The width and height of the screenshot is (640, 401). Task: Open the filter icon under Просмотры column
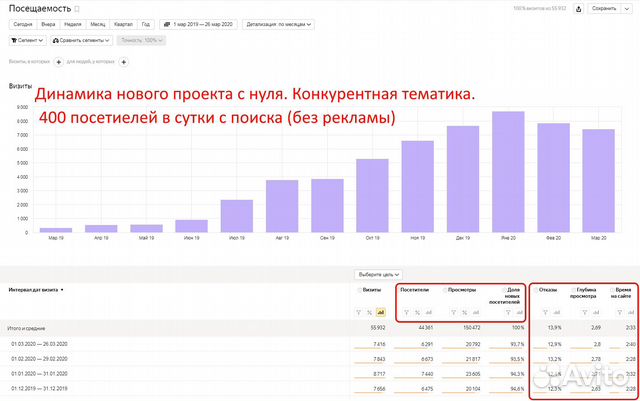(453, 312)
